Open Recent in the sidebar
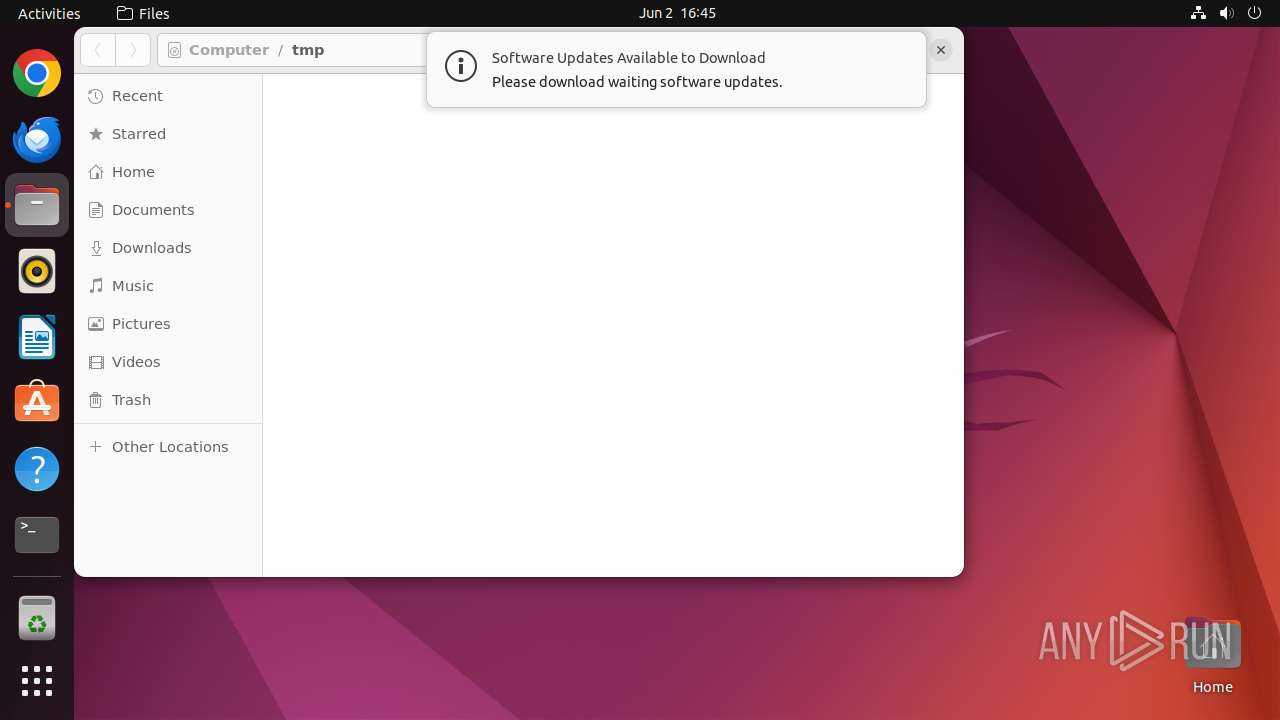This screenshot has width=1280, height=720. (x=168, y=96)
